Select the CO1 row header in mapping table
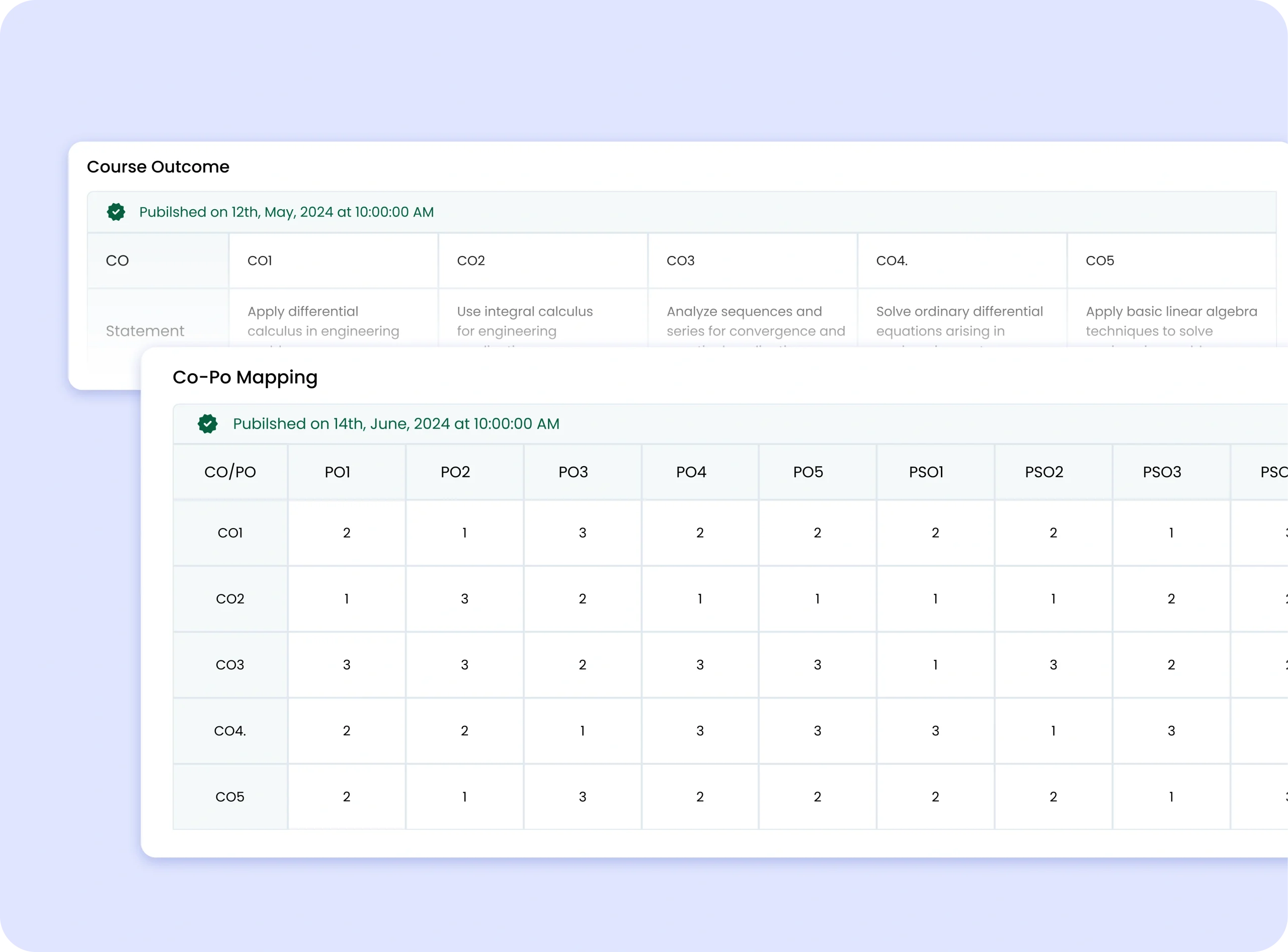The image size is (1288, 952). (230, 533)
